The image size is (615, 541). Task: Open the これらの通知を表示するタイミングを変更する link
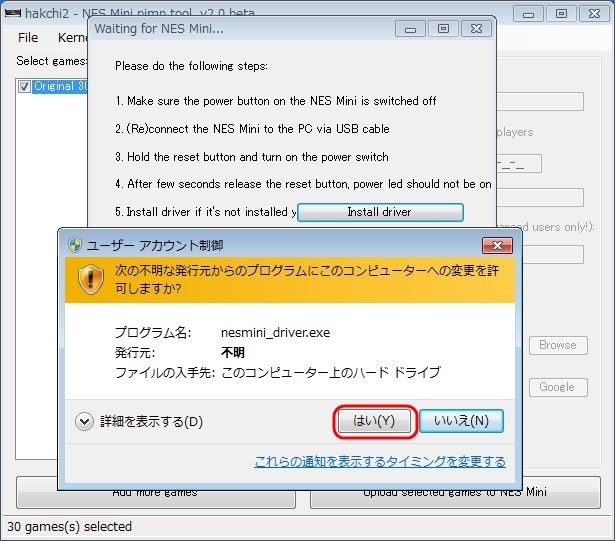pos(380,462)
